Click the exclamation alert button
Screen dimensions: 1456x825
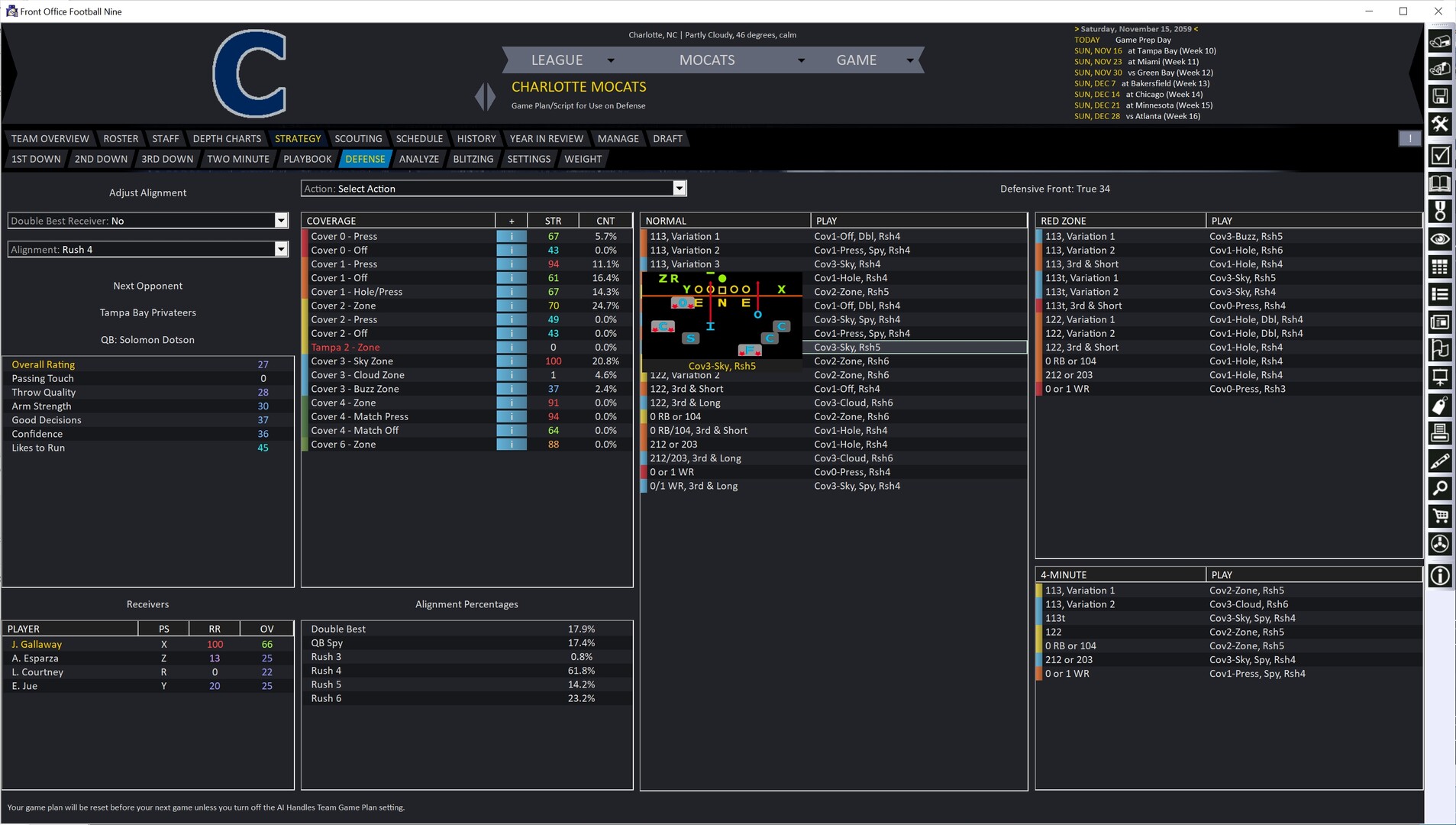point(1409,138)
